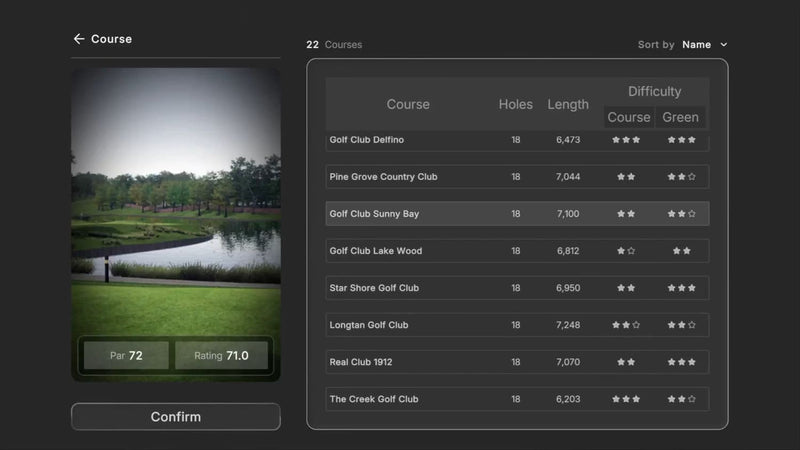Expand the sort chevron arrow

click(x=724, y=45)
